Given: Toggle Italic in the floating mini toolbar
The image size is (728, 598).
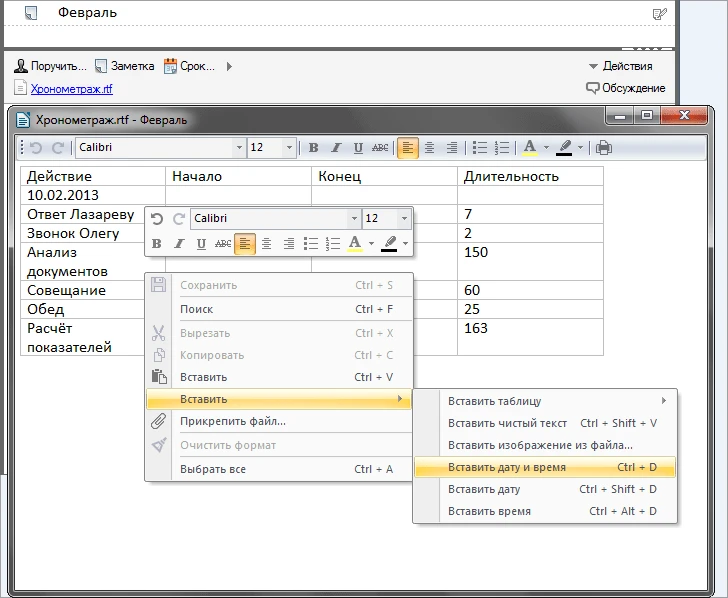Looking at the screenshot, I should 179,243.
